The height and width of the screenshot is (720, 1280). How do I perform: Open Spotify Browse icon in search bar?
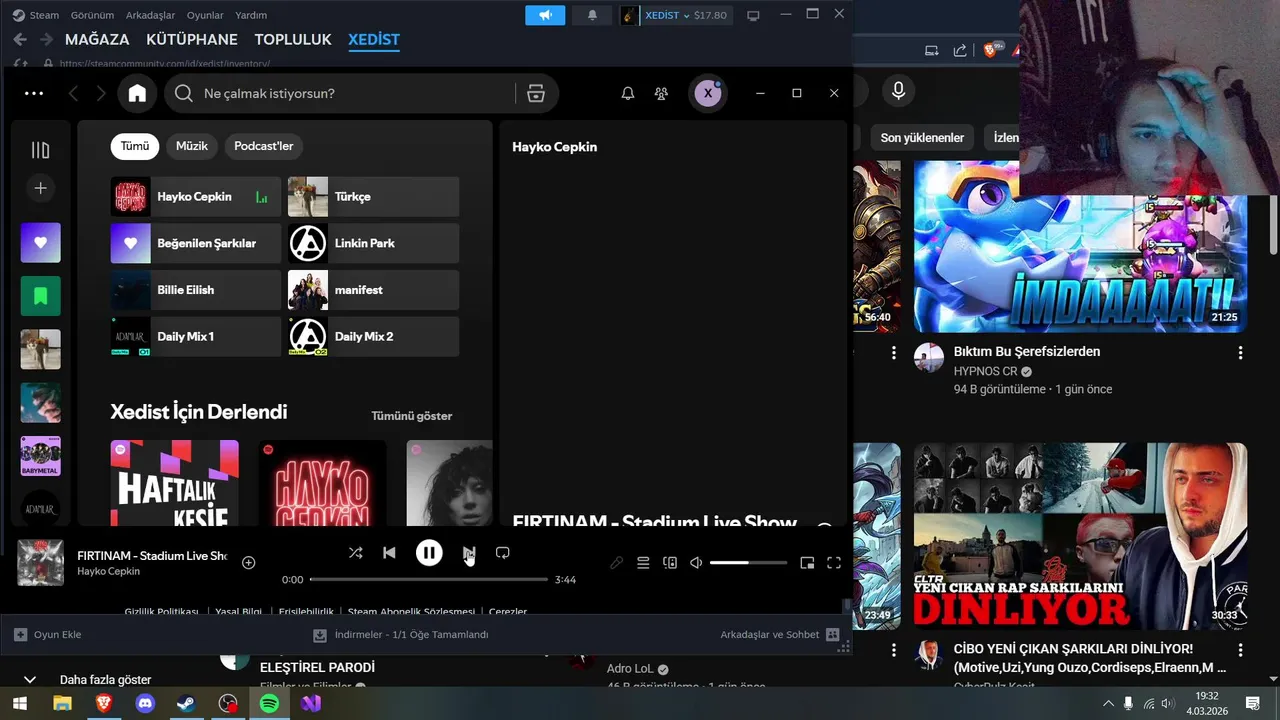tap(536, 93)
